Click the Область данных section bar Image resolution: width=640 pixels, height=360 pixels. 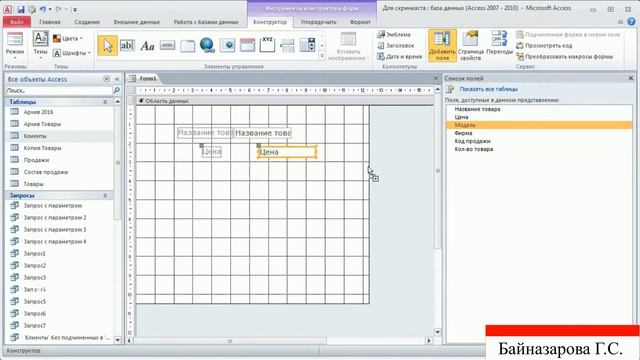click(284, 101)
